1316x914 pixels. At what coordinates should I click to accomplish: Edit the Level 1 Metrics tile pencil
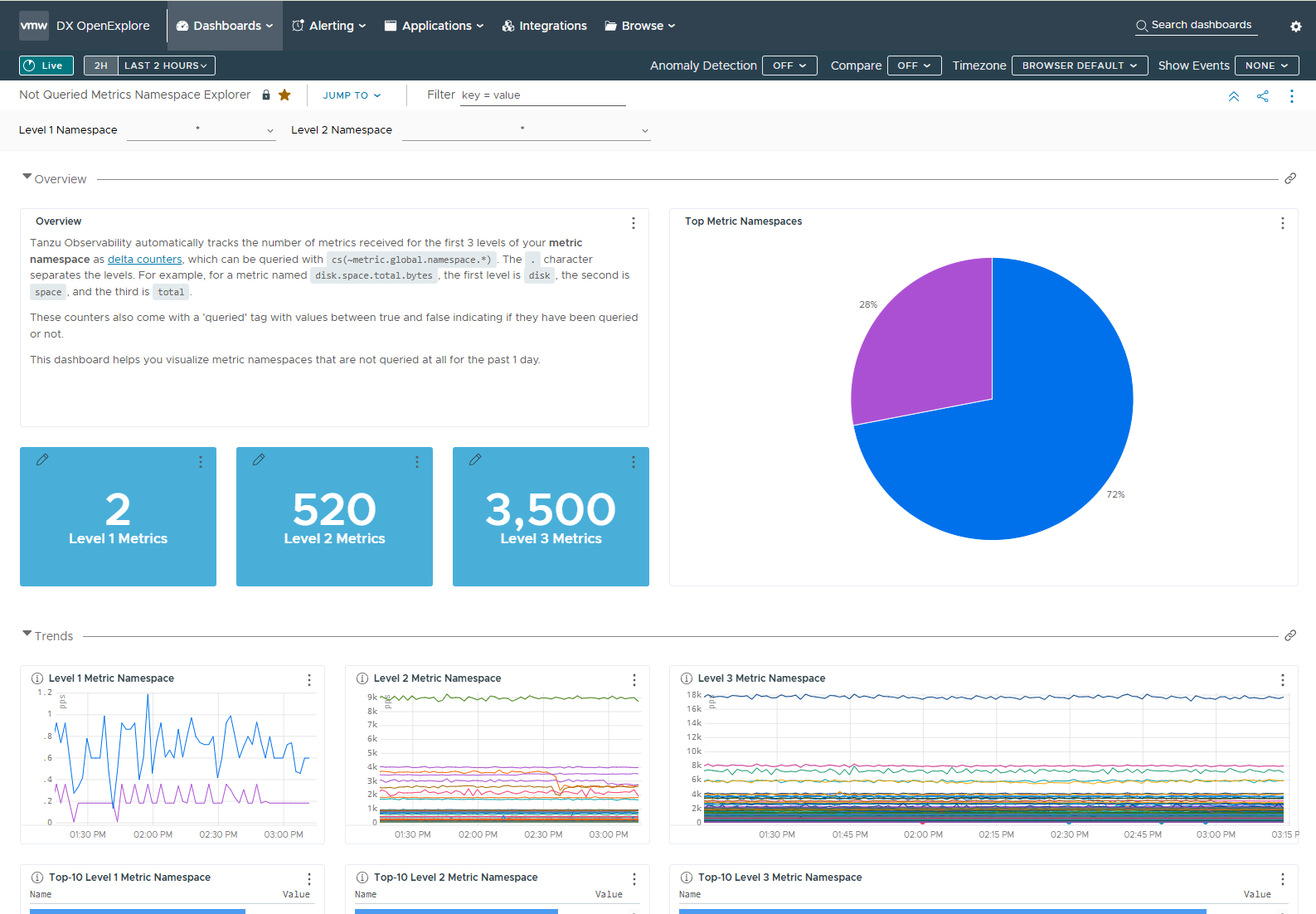(x=42, y=459)
